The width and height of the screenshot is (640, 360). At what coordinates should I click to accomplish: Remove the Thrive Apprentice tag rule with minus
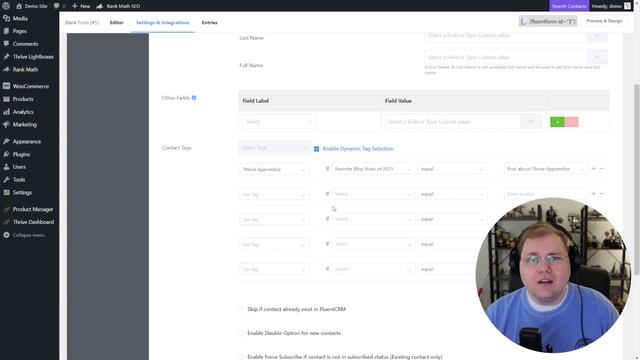(602, 169)
